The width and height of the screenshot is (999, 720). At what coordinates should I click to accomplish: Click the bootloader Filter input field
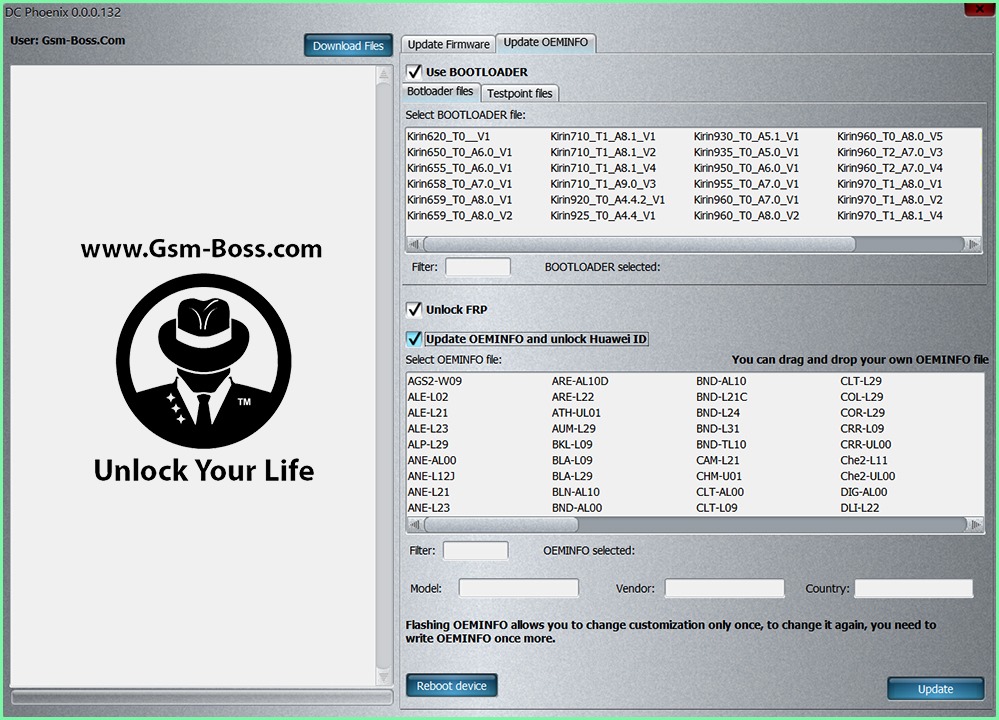coord(478,267)
